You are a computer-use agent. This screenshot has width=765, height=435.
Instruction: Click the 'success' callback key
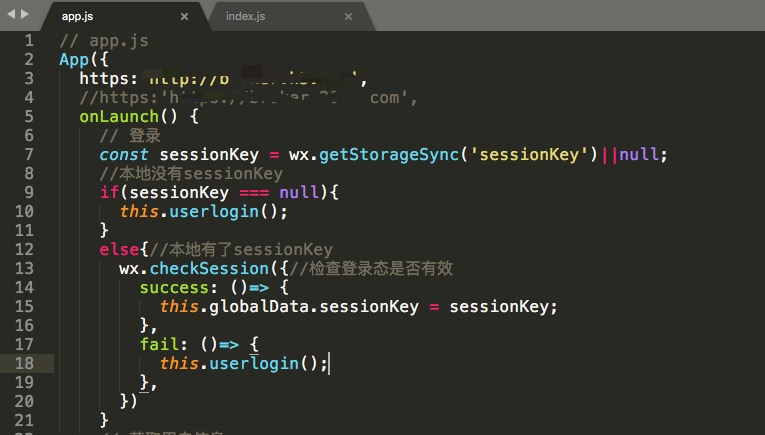174,288
